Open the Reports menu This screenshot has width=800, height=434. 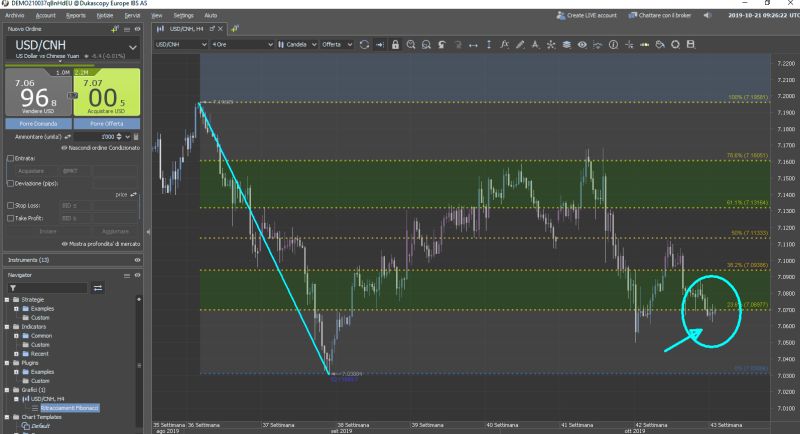click(75, 16)
